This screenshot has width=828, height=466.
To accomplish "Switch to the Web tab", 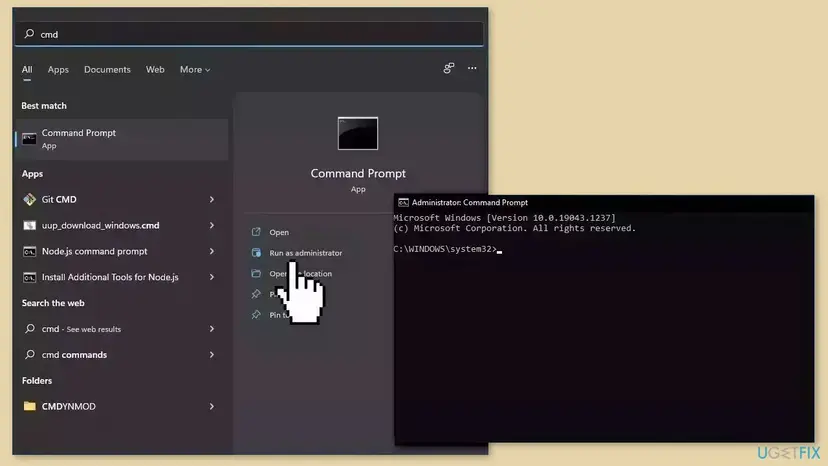I will click(155, 70).
